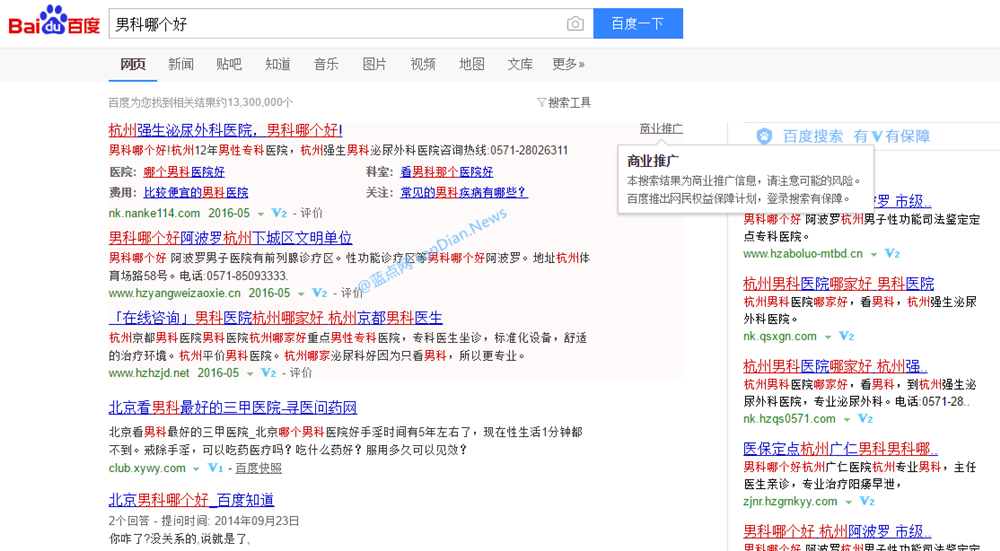
Task: Expand dropdown arrow for club.xywy.com
Action: 196,469
